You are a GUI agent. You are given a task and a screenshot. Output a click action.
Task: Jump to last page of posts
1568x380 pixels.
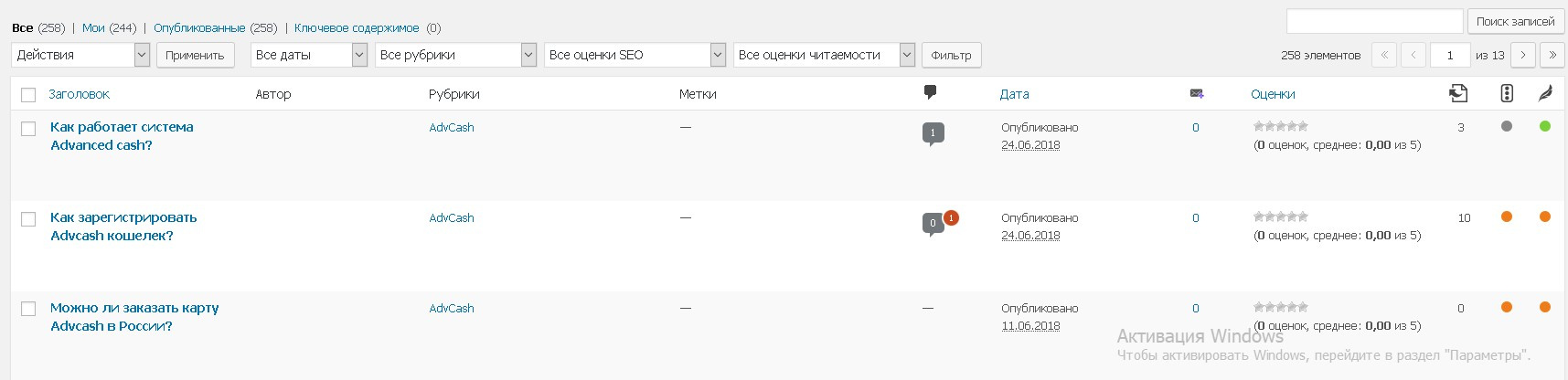pyautogui.click(x=1552, y=55)
